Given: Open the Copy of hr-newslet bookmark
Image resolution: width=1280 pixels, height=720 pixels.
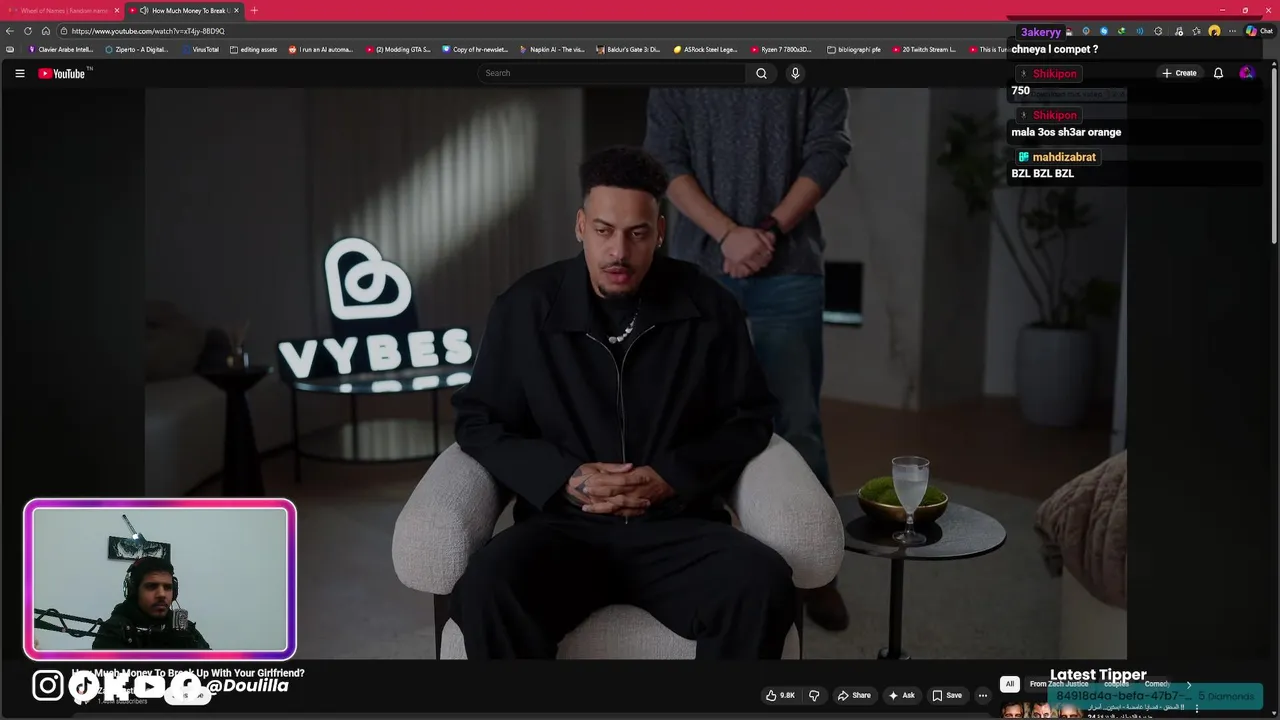Looking at the screenshot, I should point(475,49).
